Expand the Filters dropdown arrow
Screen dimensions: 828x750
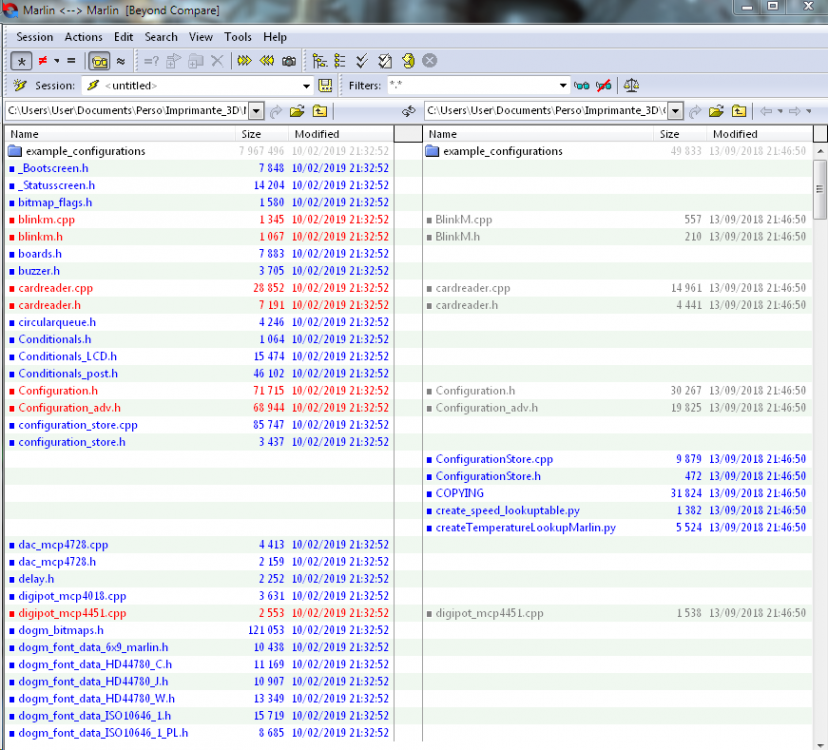(563, 86)
